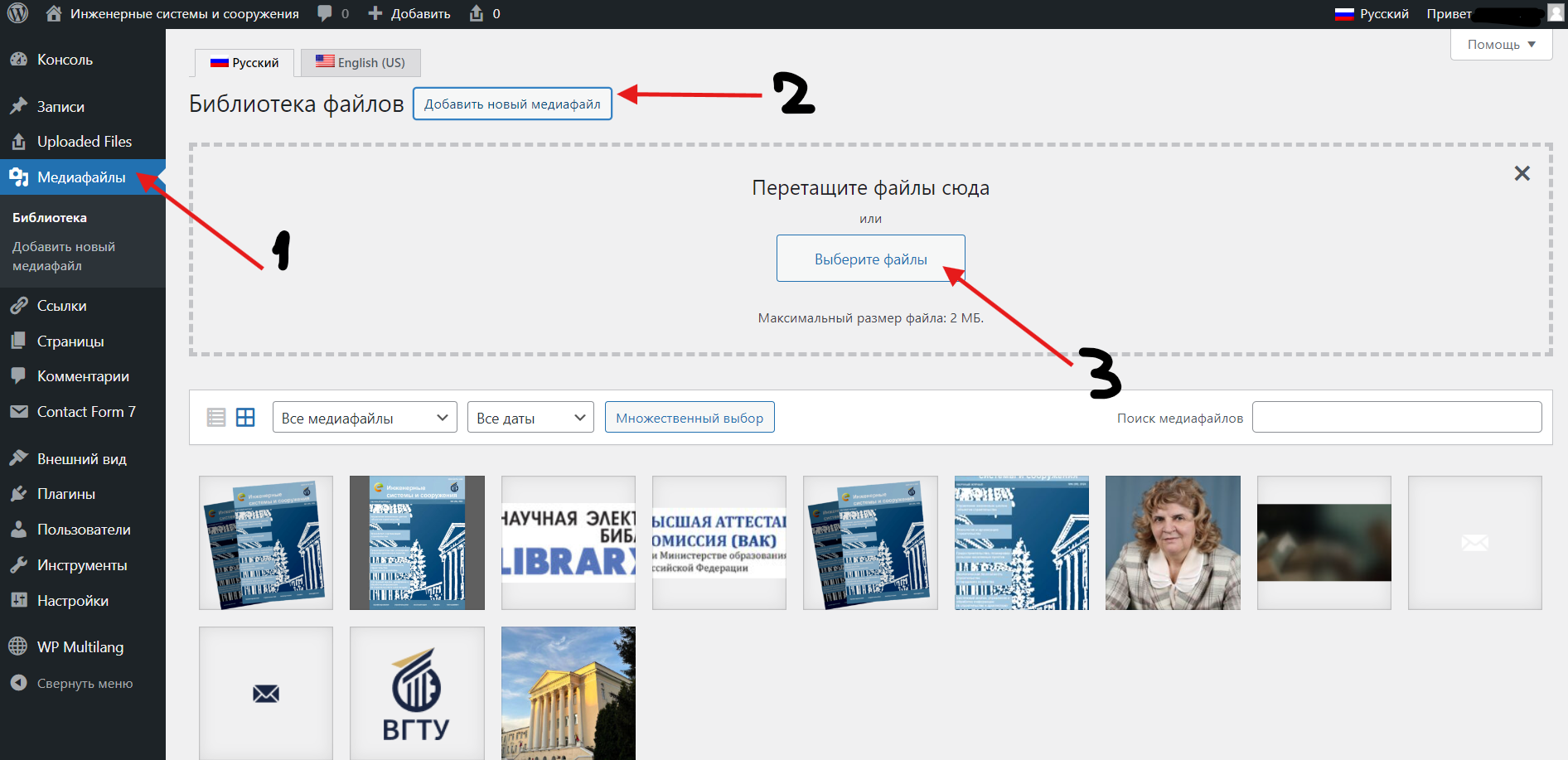Open 'Добавить новый медиафайл' sidebar submenu item
Screen dimensions: 1568x760
[64, 256]
